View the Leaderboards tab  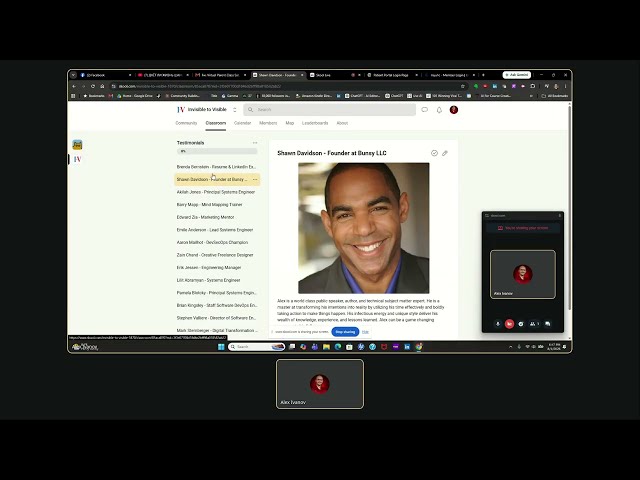pyautogui.click(x=315, y=123)
